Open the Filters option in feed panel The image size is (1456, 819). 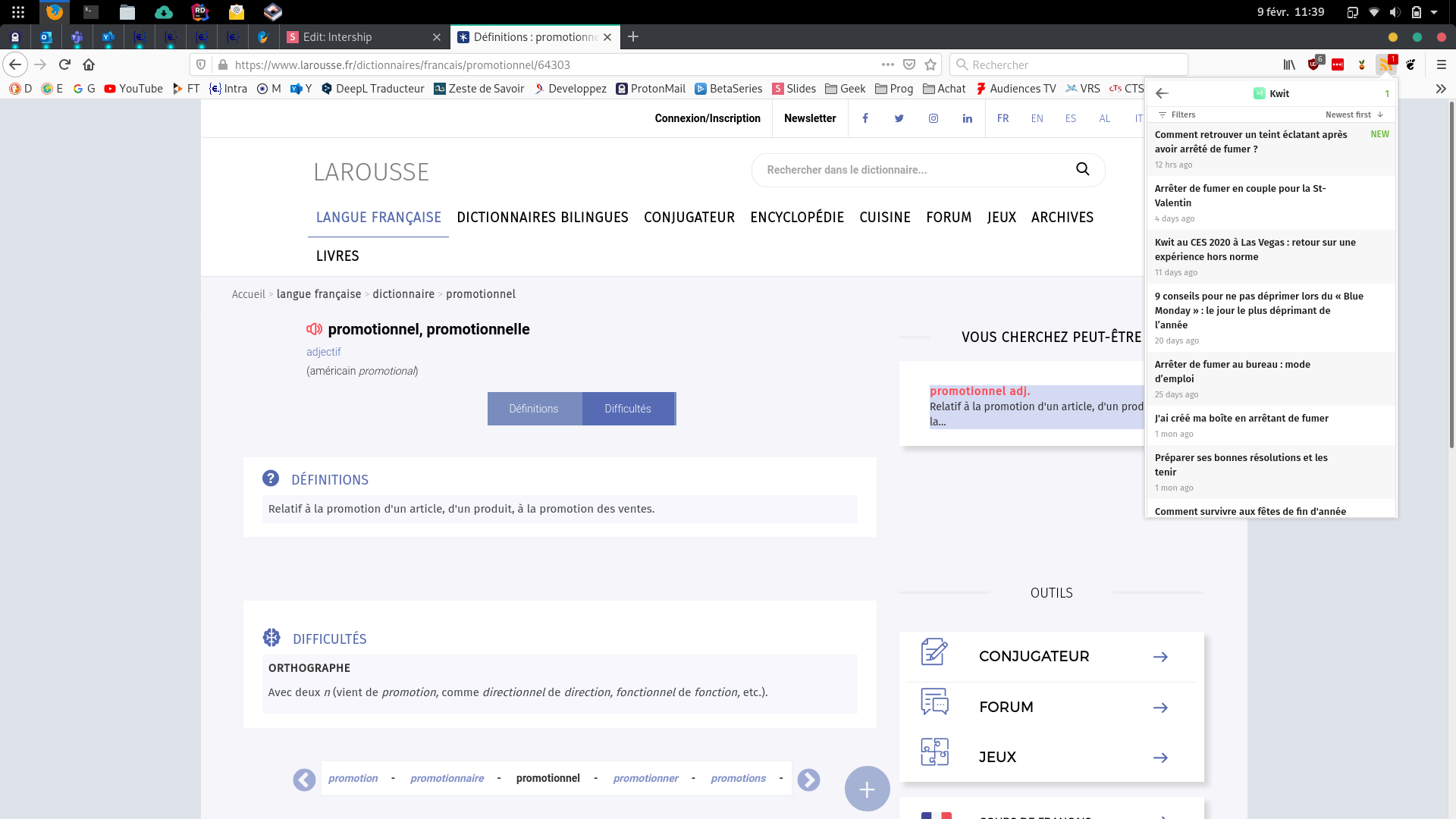coord(1177,115)
